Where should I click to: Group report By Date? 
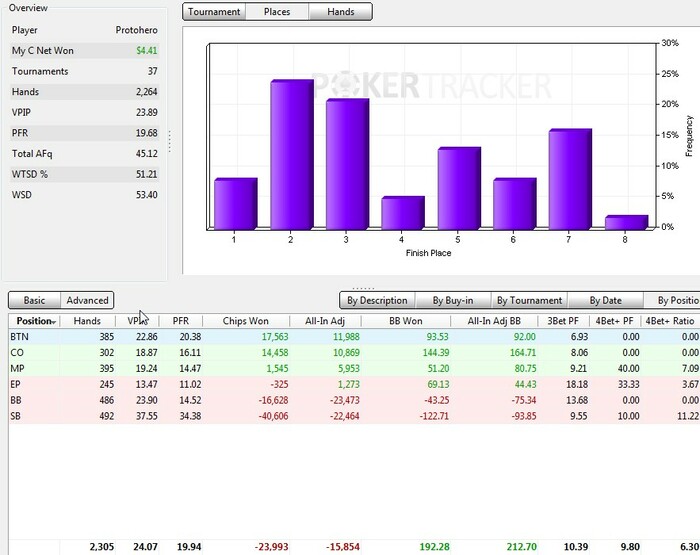tap(605, 300)
